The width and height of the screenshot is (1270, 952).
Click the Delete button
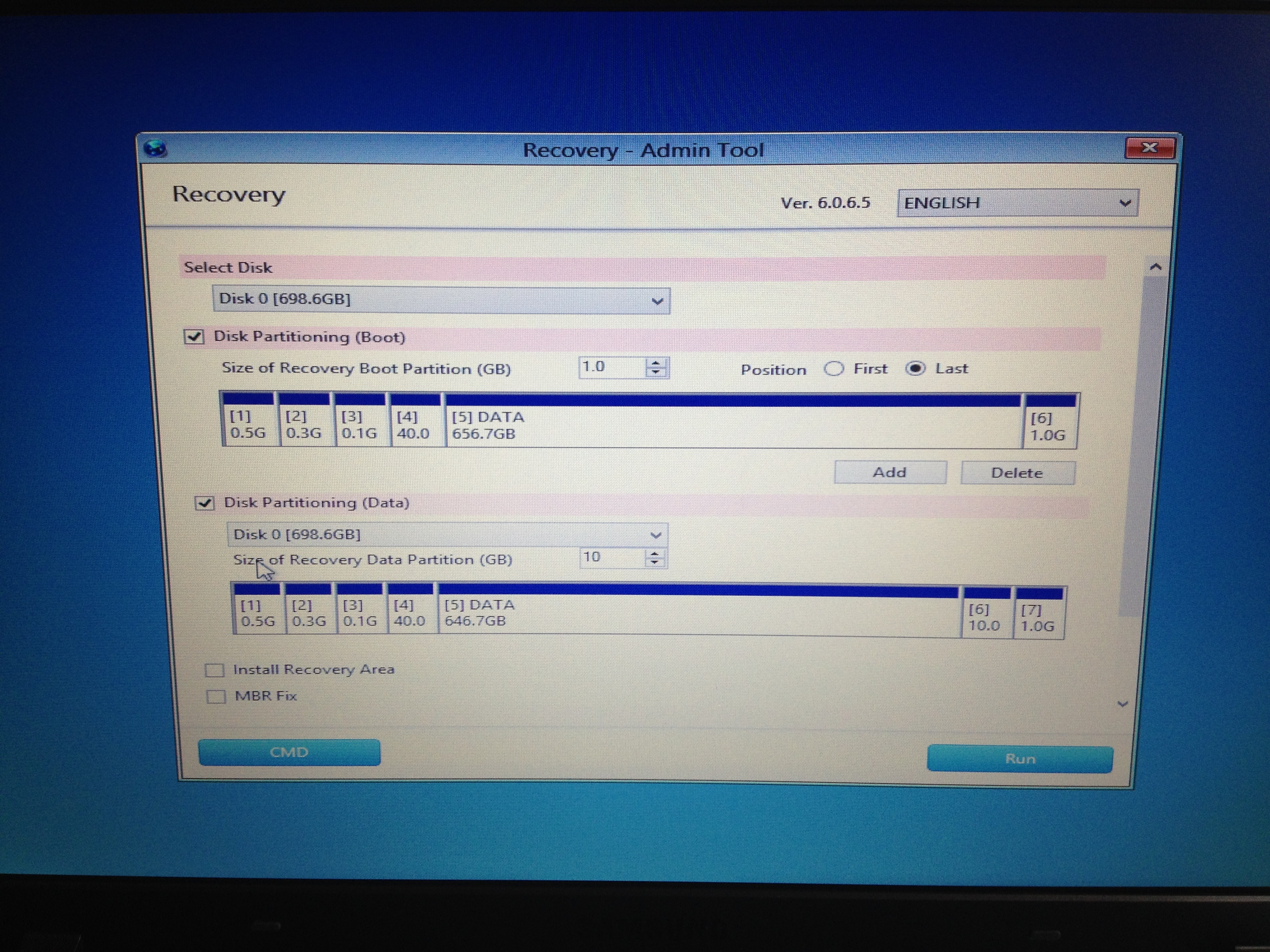(x=1017, y=473)
